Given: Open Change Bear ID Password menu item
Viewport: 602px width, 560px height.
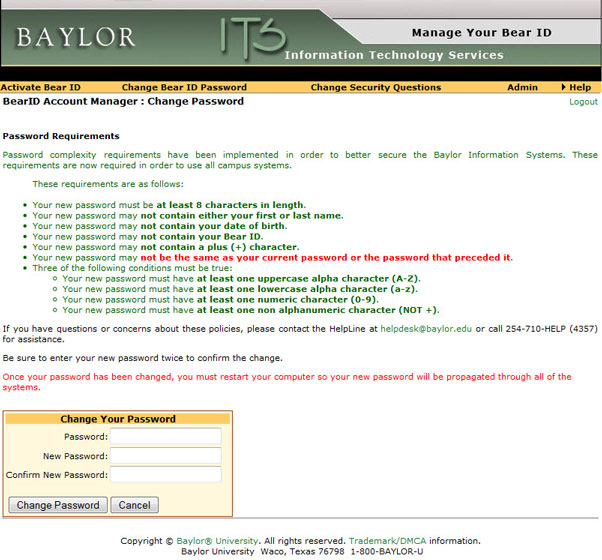Looking at the screenshot, I should tap(184, 88).
